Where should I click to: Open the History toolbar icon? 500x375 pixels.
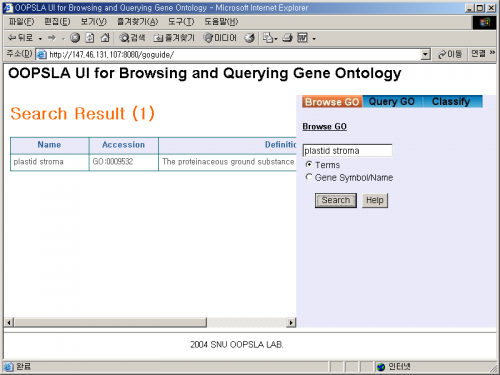click(250, 38)
